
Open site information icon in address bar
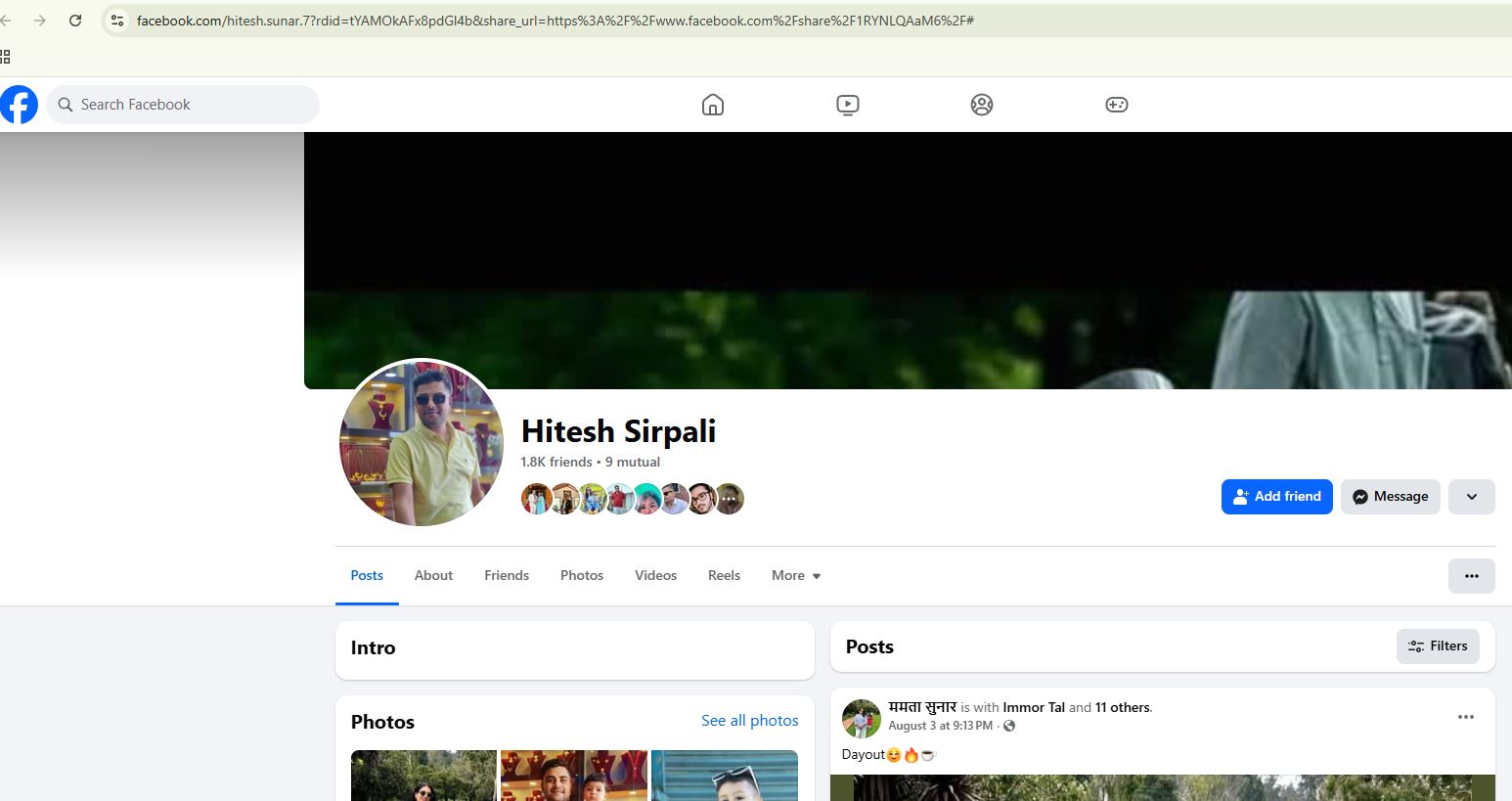pyautogui.click(x=116, y=21)
